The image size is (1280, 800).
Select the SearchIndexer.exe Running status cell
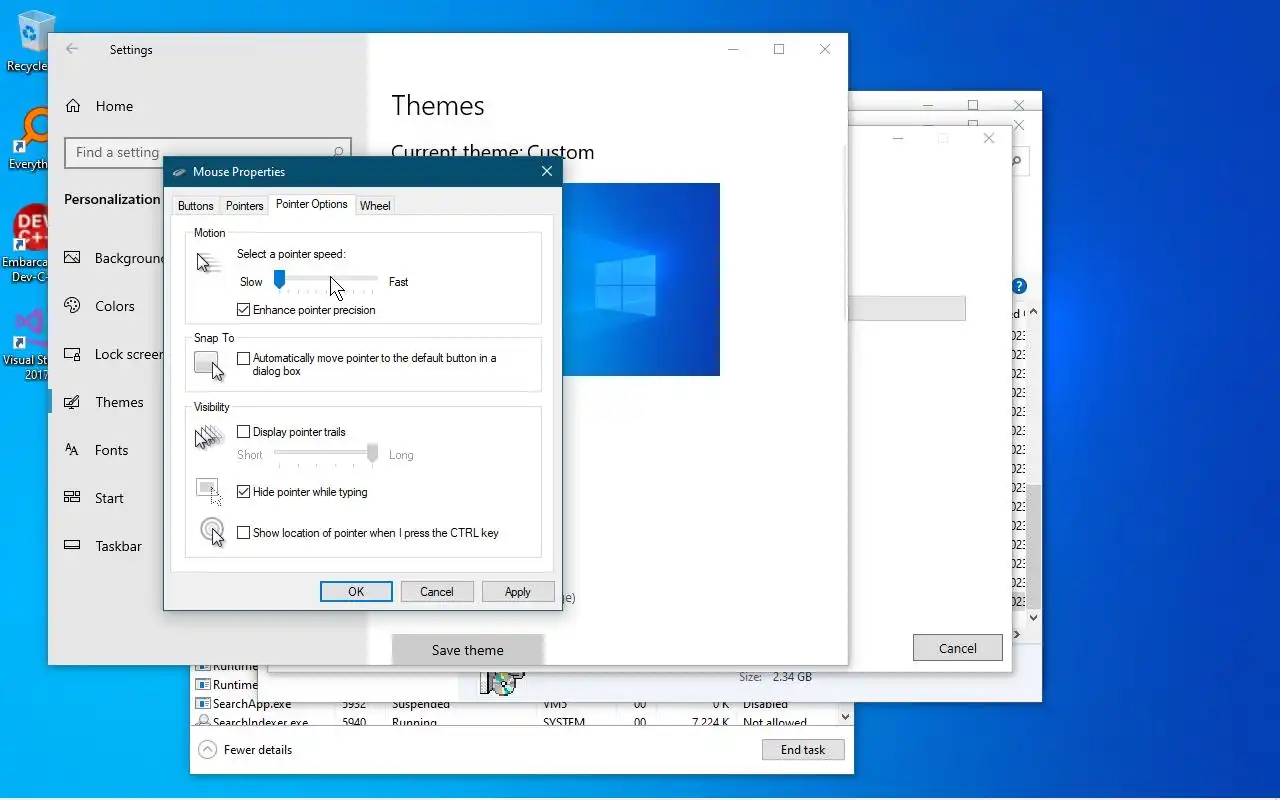414,721
